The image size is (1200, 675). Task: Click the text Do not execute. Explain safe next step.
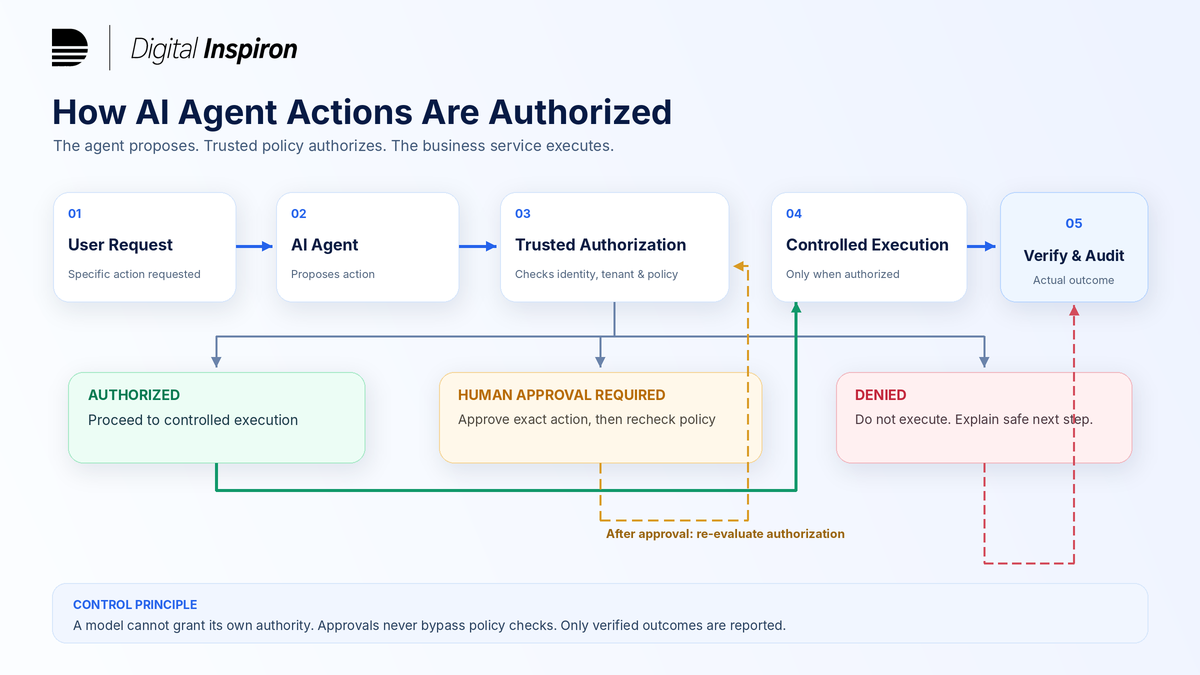(x=974, y=419)
